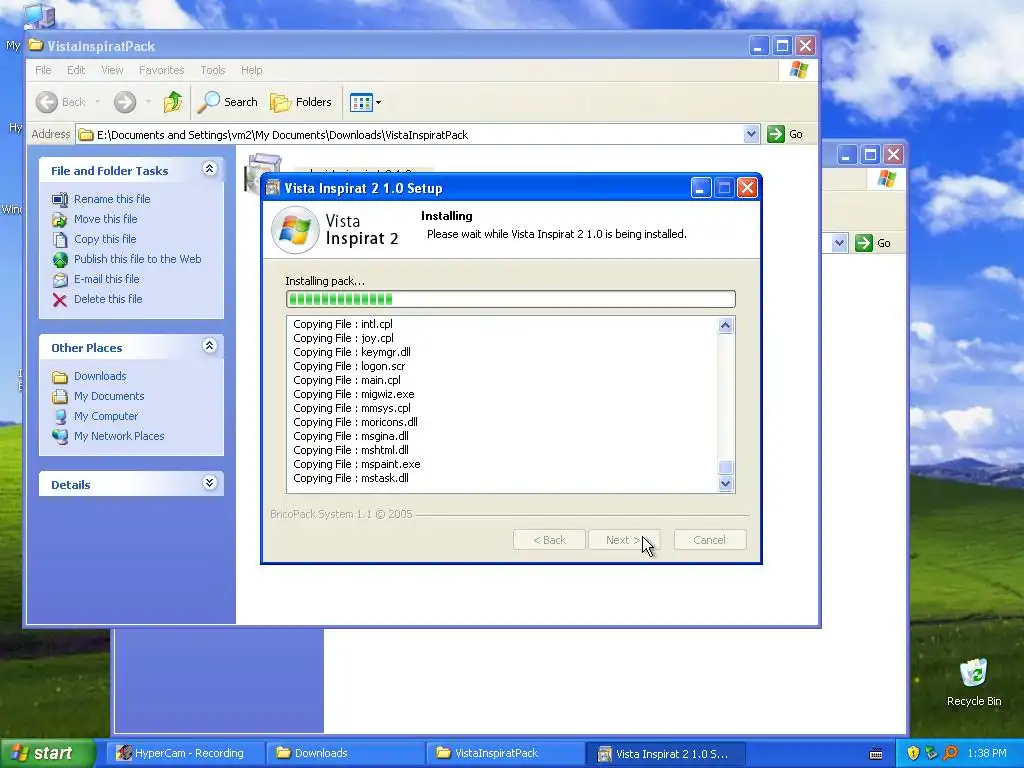Go up one folder level icon
This screenshot has height=768, width=1024.
172,102
